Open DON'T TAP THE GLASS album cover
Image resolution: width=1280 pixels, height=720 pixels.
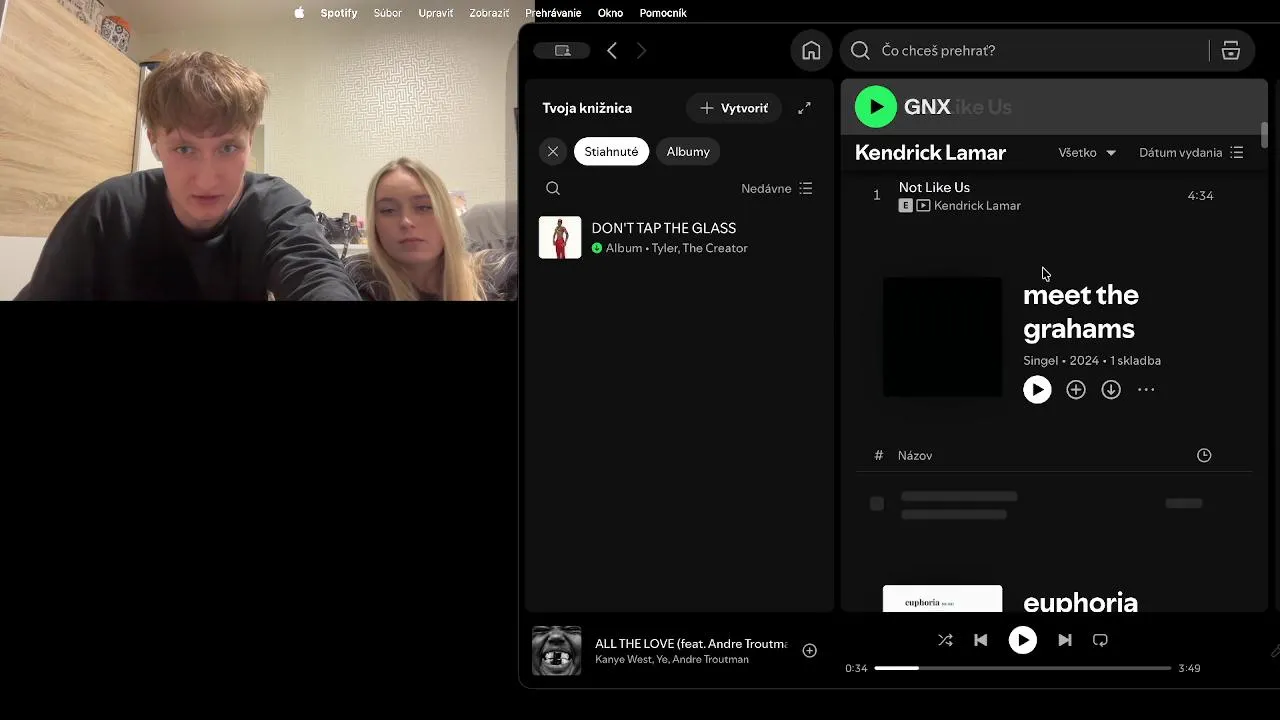(560, 238)
